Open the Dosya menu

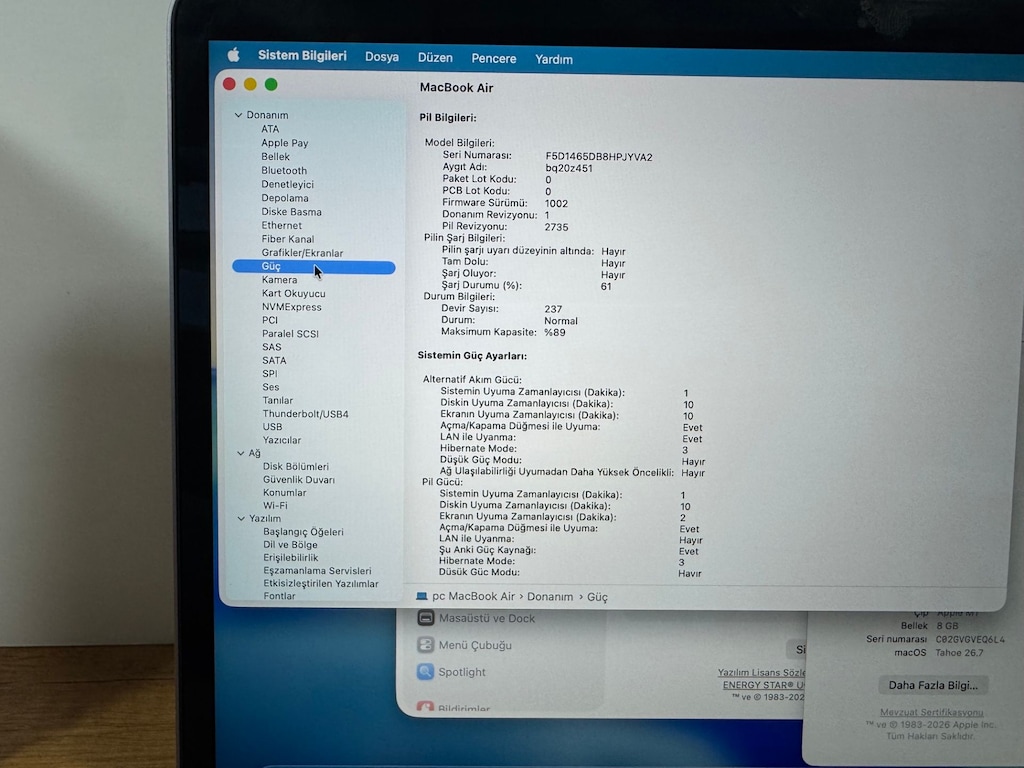(x=382, y=57)
